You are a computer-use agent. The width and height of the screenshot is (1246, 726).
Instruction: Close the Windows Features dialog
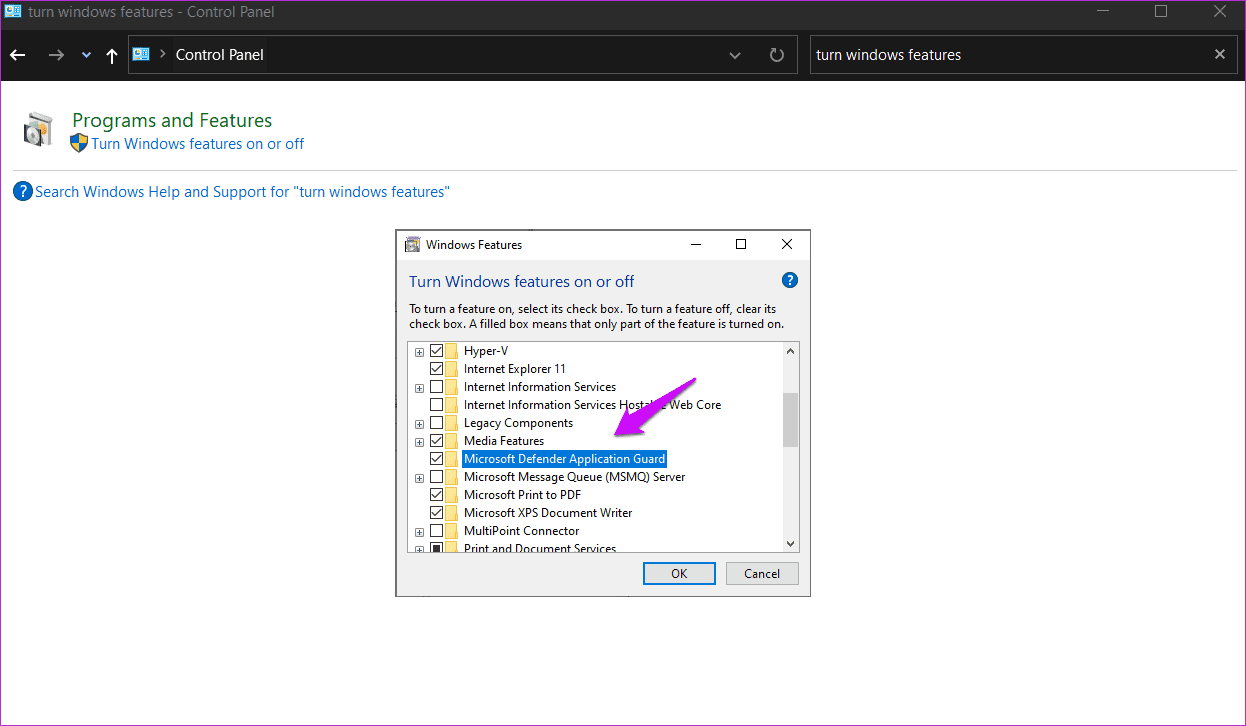tap(787, 244)
